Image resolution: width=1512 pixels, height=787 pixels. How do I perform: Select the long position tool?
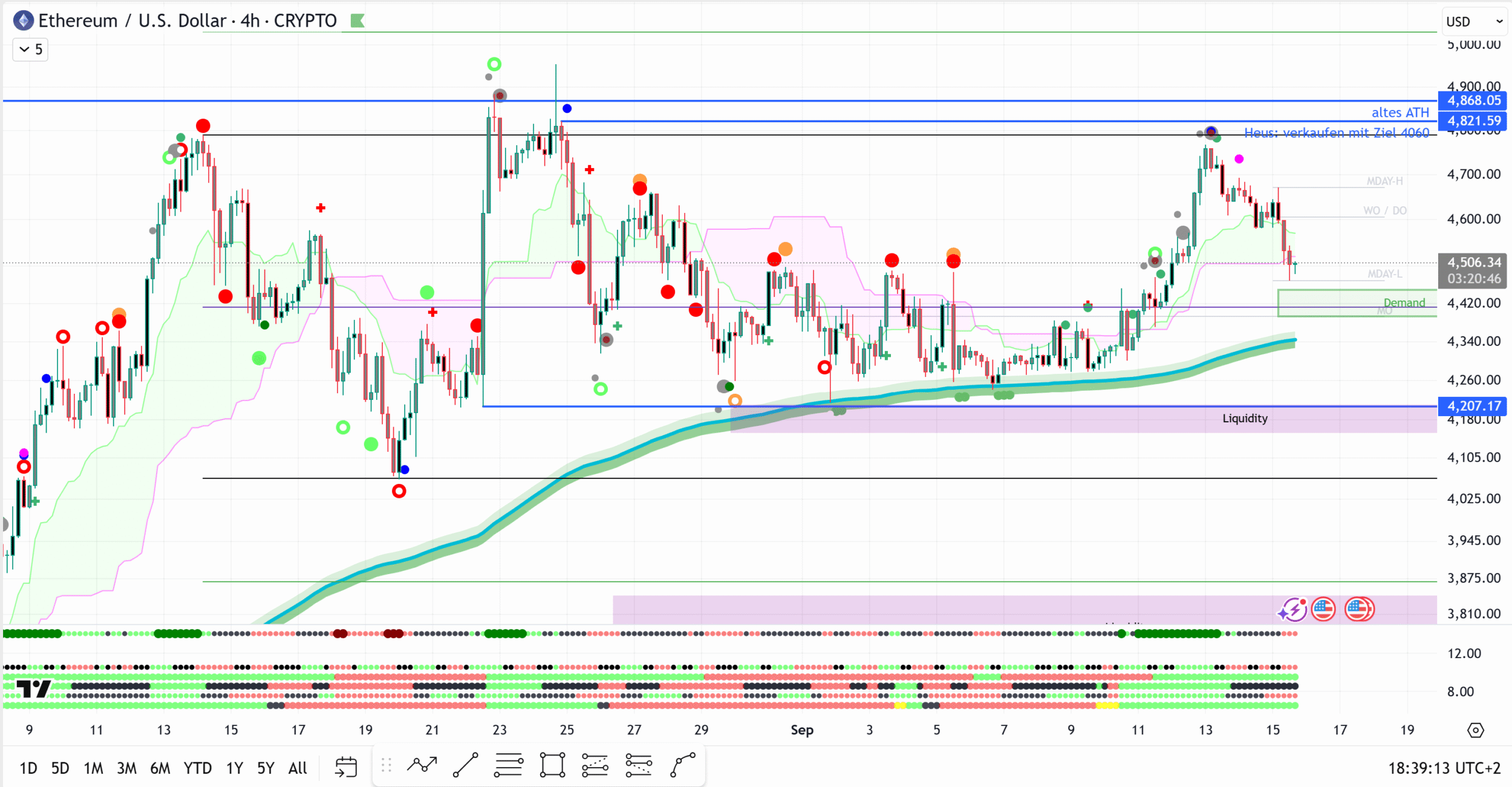pos(595,766)
